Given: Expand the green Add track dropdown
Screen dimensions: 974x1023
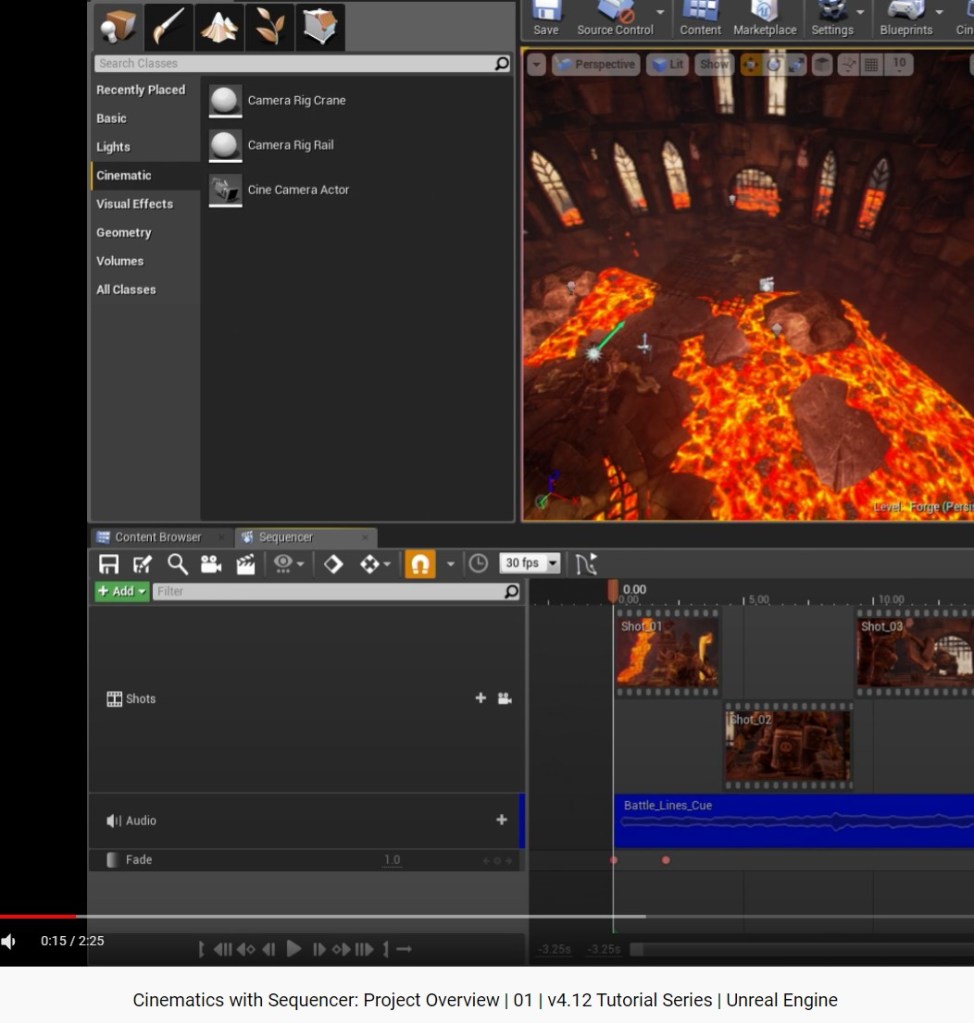Looking at the screenshot, I should pyautogui.click(x=122, y=591).
